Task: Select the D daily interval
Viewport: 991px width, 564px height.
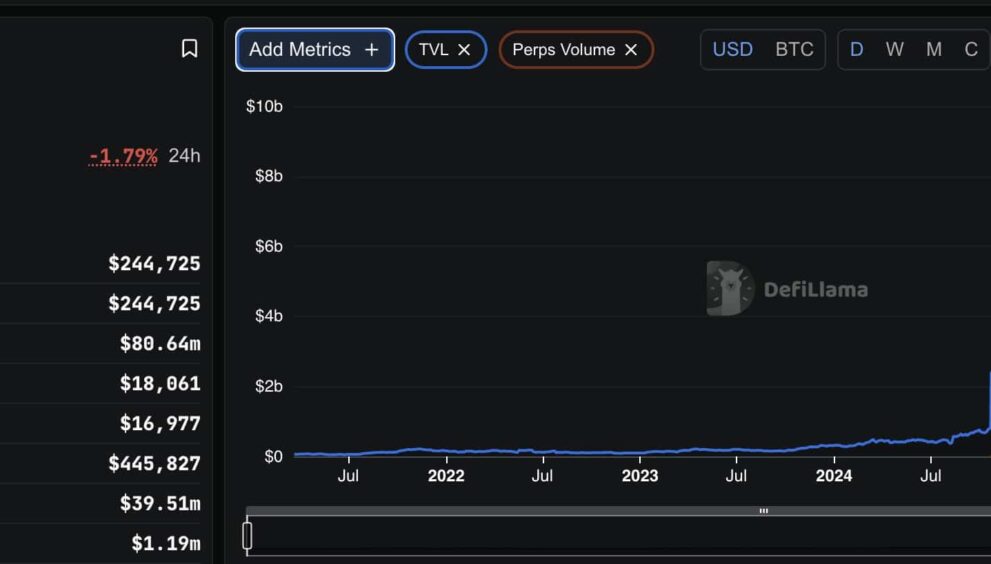Action: click(x=856, y=50)
